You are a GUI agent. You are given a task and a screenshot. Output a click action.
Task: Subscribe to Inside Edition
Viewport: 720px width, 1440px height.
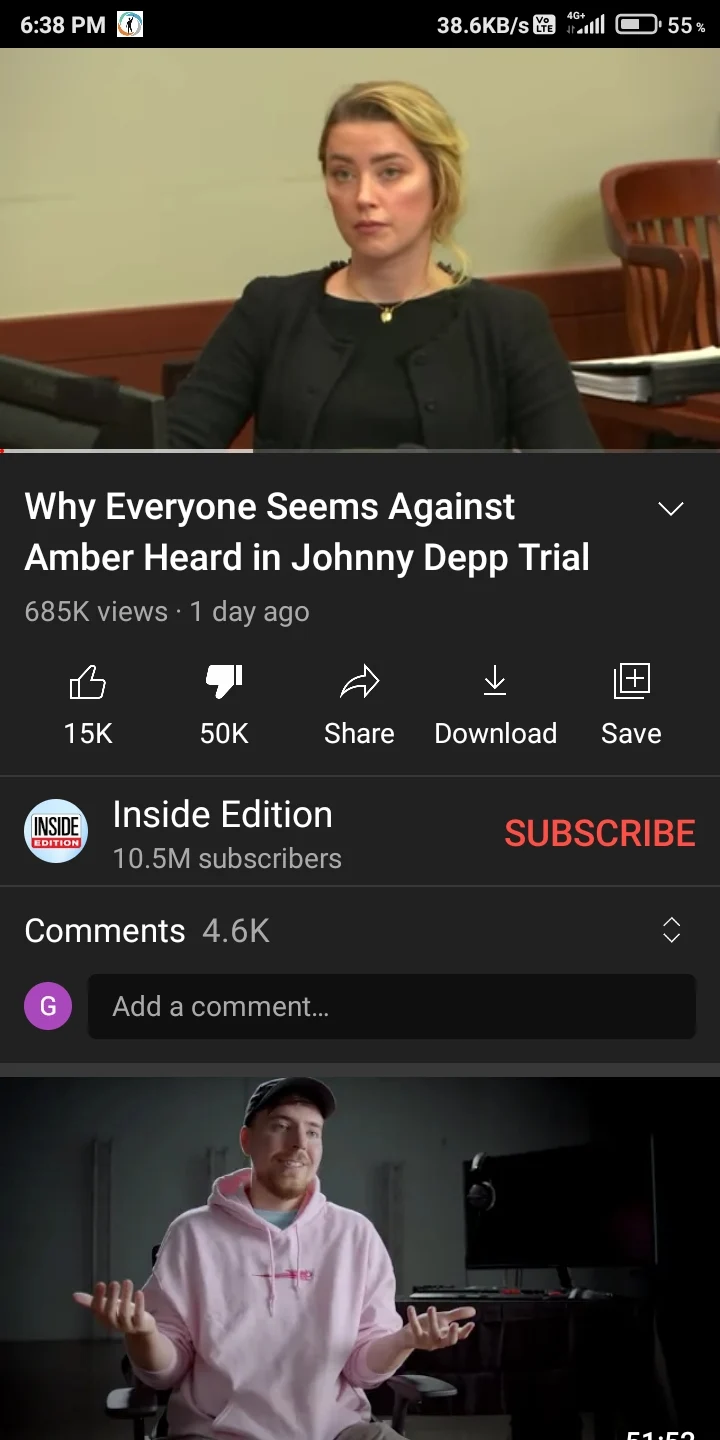click(600, 833)
